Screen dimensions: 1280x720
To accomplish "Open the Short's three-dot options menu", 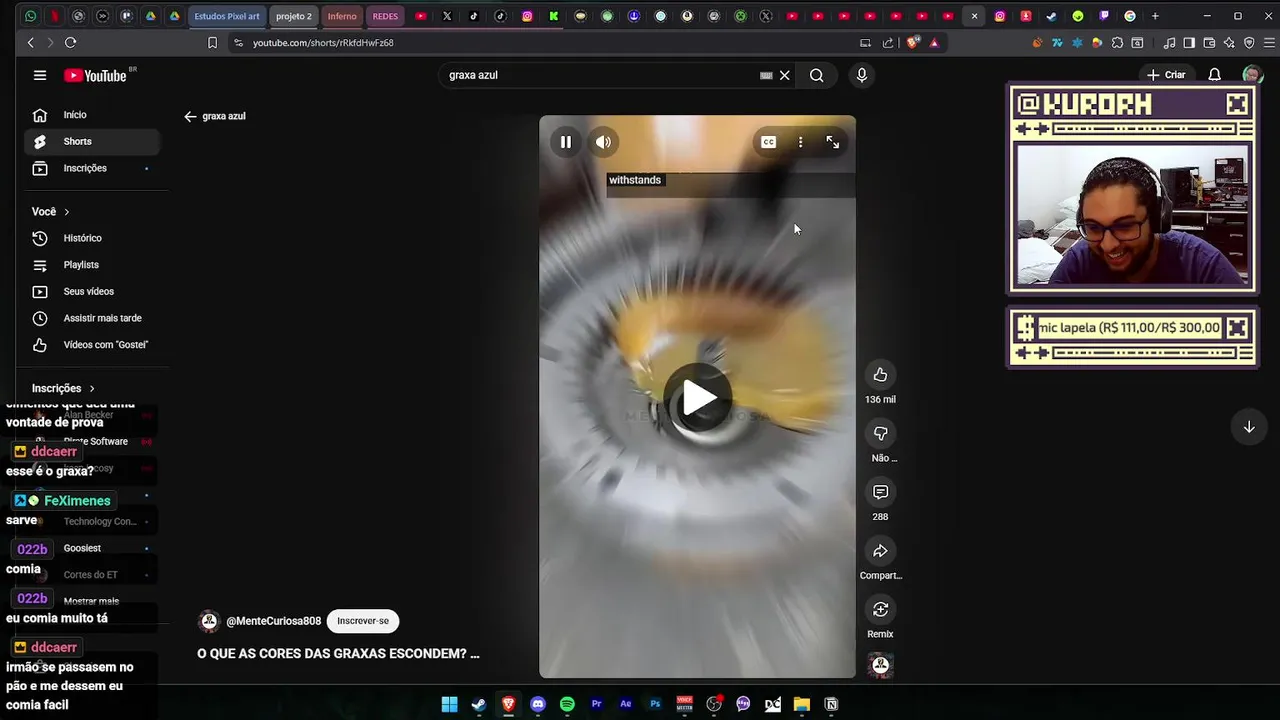I will tap(800, 142).
